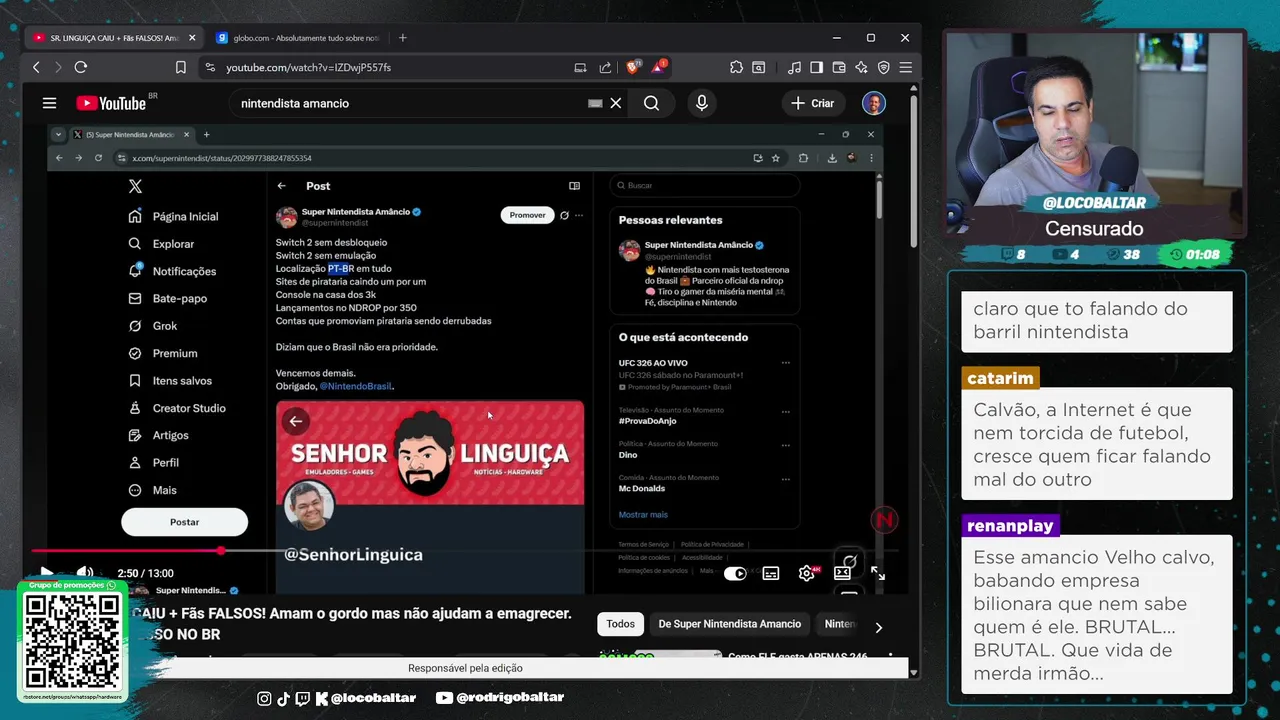Enter fullscreen video mode
The image size is (1280, 720).
pyautogui.click(x=878, y=573)
